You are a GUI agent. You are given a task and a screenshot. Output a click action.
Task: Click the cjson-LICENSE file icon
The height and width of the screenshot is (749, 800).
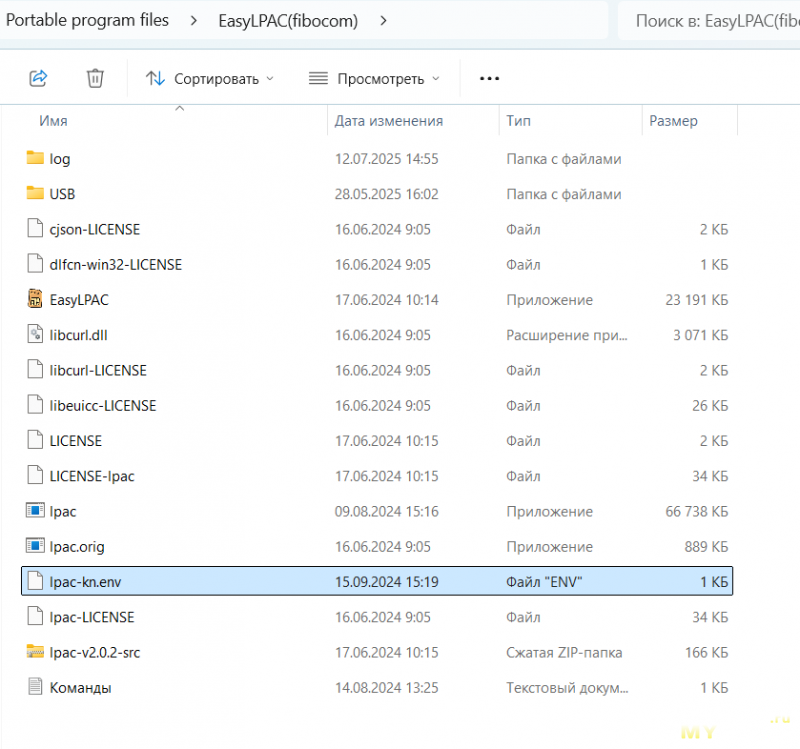35,228
